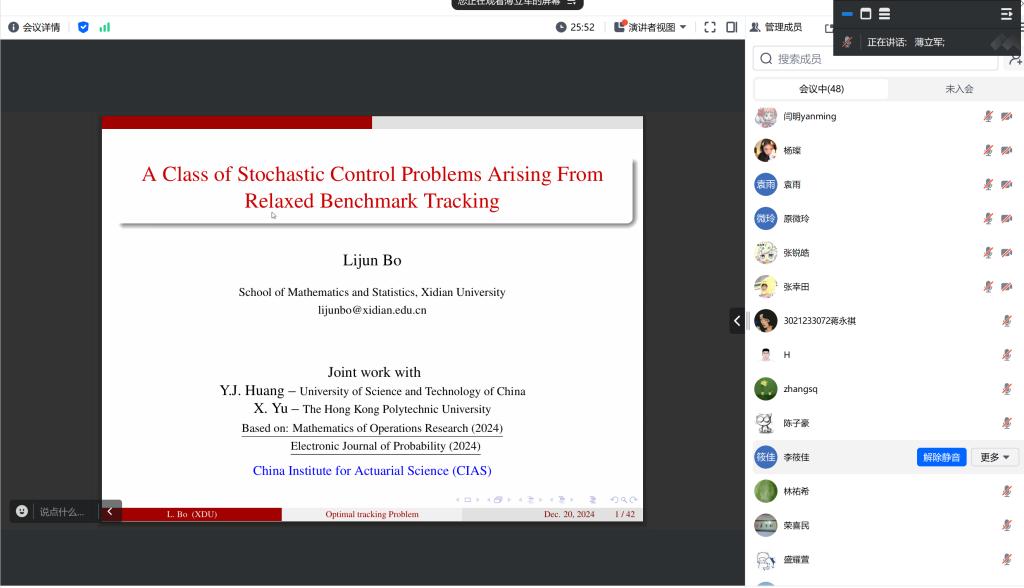The width and height of the screenshot is (1024, 588).
Task: Click 张幸田's profile avatar
Action: 765,287
